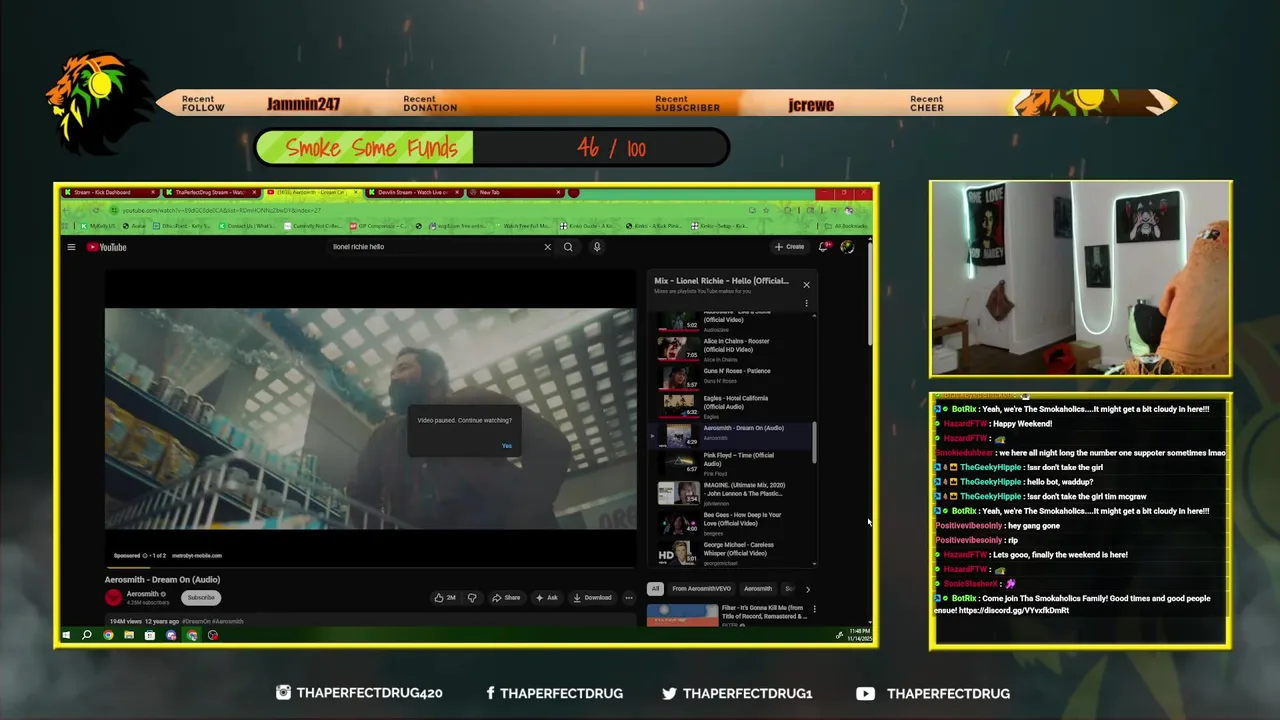
Task: Click the Smoke Some Funds progress bar
Action: click(x=492, y=148)
